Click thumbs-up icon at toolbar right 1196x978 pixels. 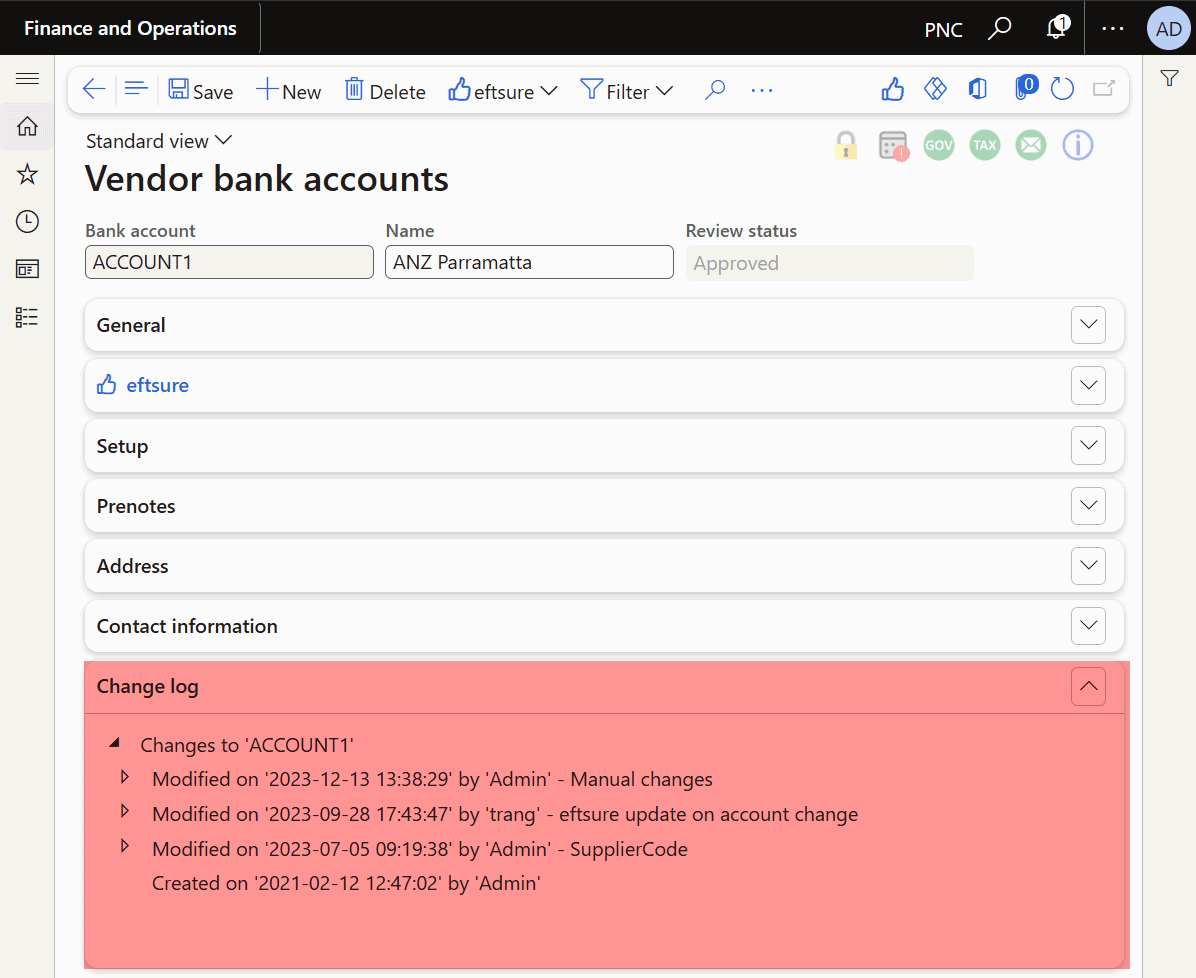(892, 89)
